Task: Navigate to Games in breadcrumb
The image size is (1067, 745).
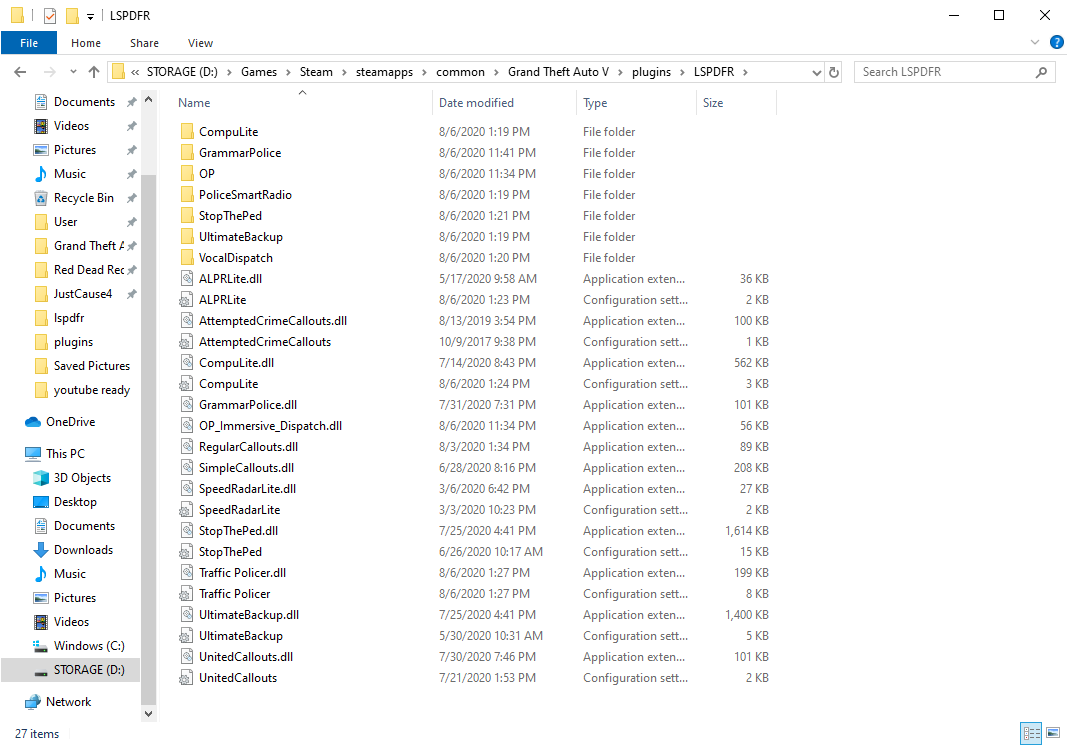Action: coord(259,72)
